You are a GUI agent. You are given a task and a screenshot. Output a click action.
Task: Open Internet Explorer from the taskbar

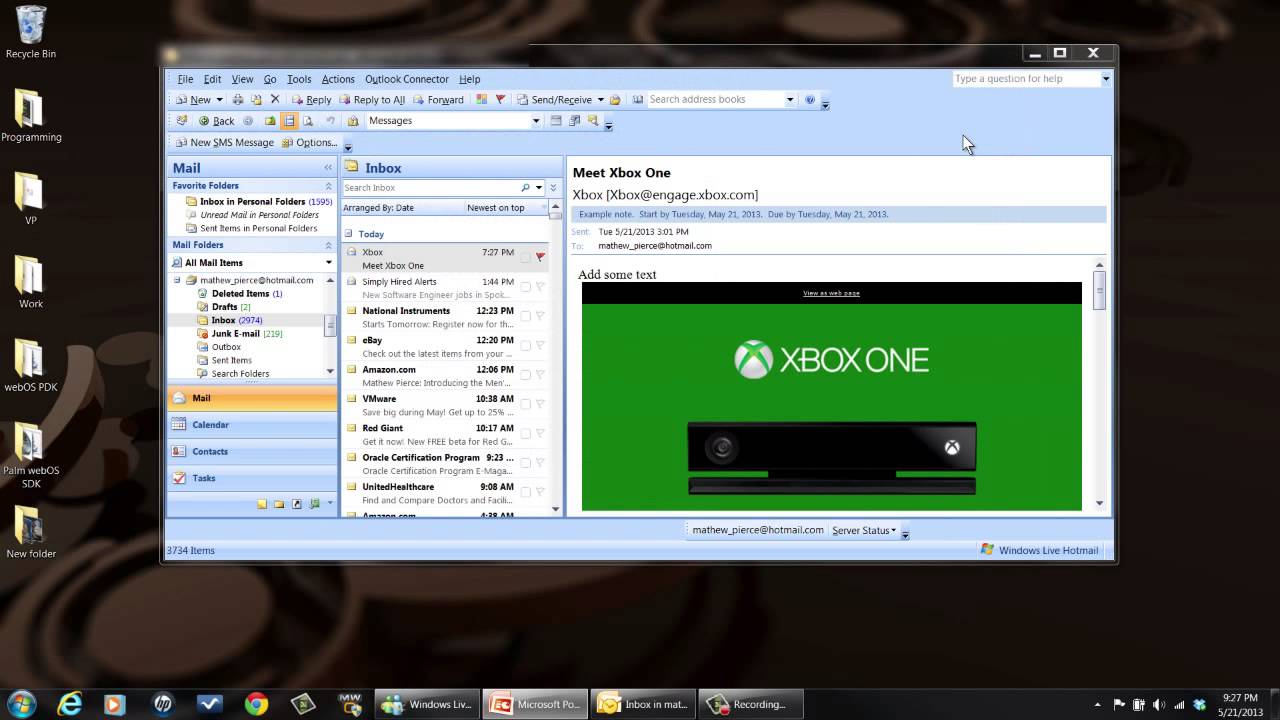69,704
